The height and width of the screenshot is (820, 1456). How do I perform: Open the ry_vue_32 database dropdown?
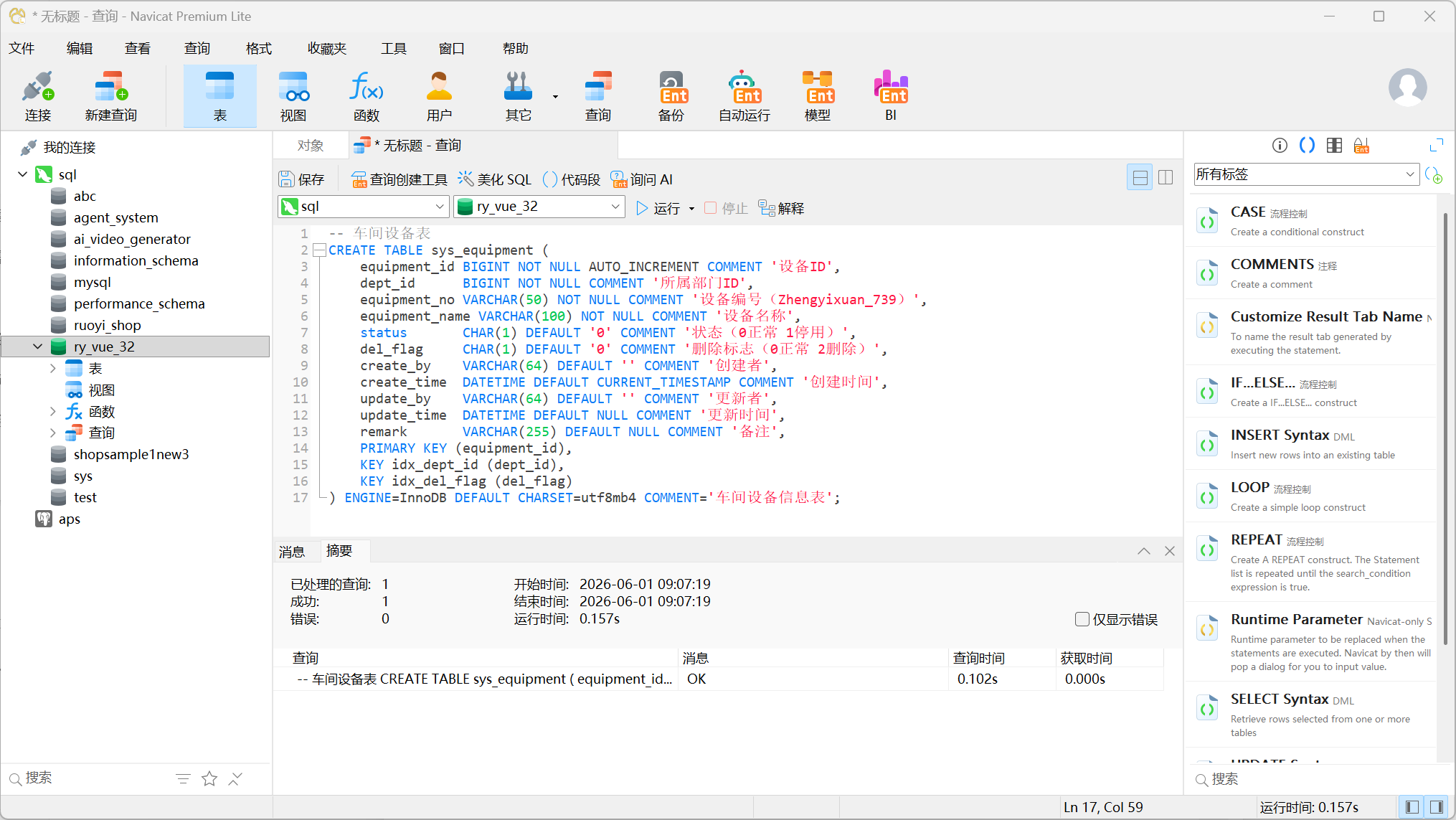tap(539, 207)
